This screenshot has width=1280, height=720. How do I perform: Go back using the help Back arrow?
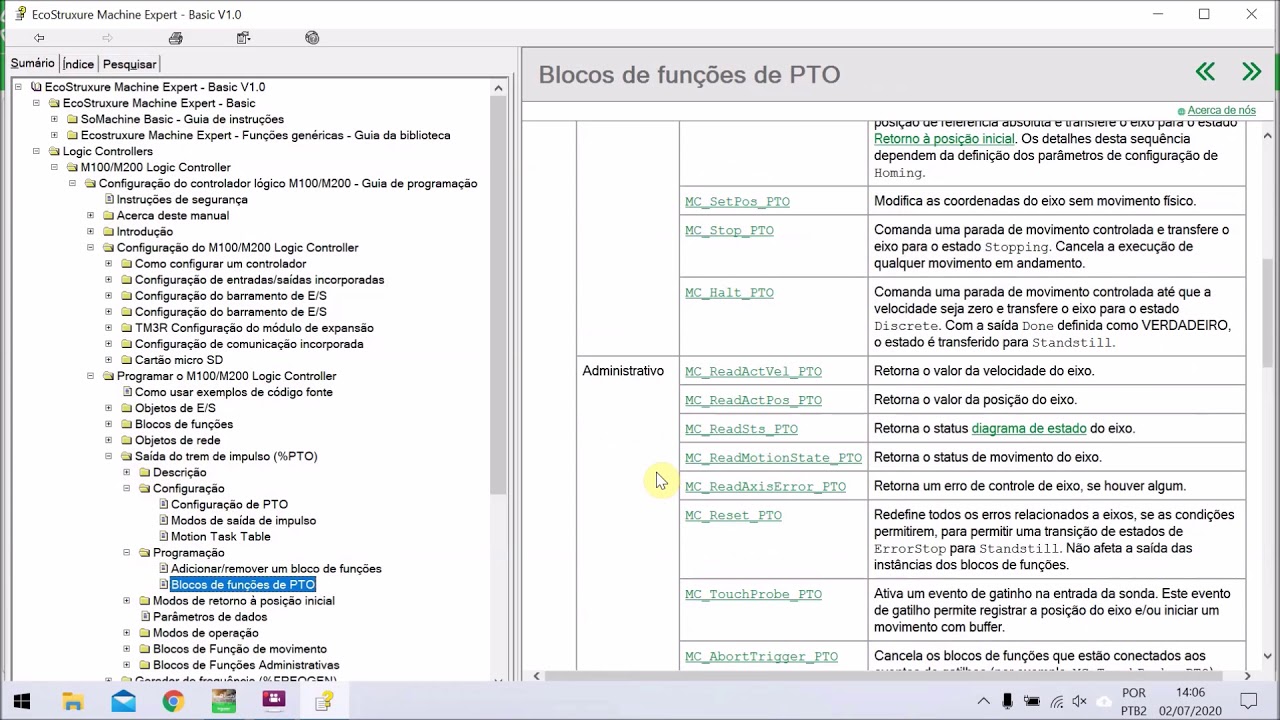click(39, 38)
